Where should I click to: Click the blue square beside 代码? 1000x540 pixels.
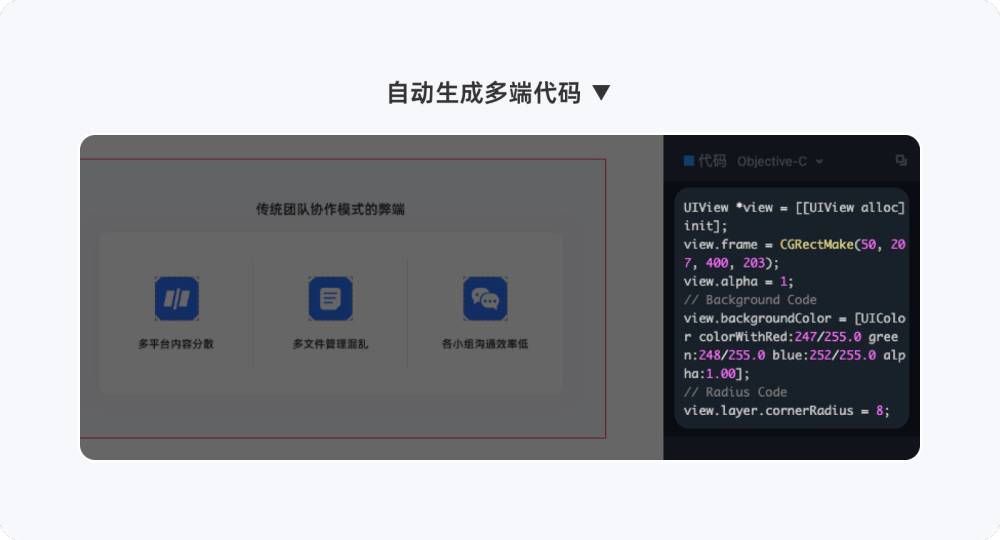point(689,161)
